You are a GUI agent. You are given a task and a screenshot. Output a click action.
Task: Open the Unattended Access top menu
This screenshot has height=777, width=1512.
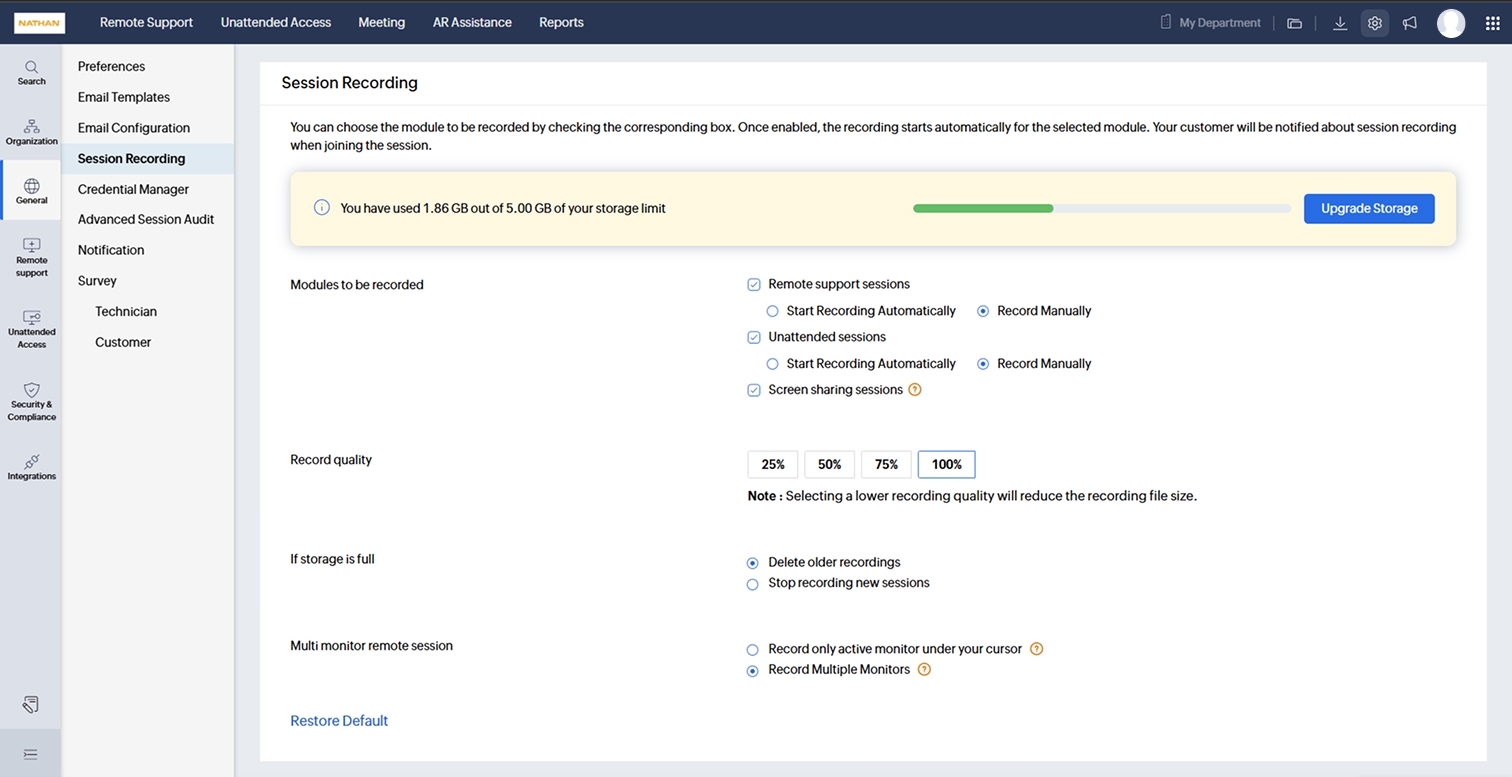tap(275, 22)
